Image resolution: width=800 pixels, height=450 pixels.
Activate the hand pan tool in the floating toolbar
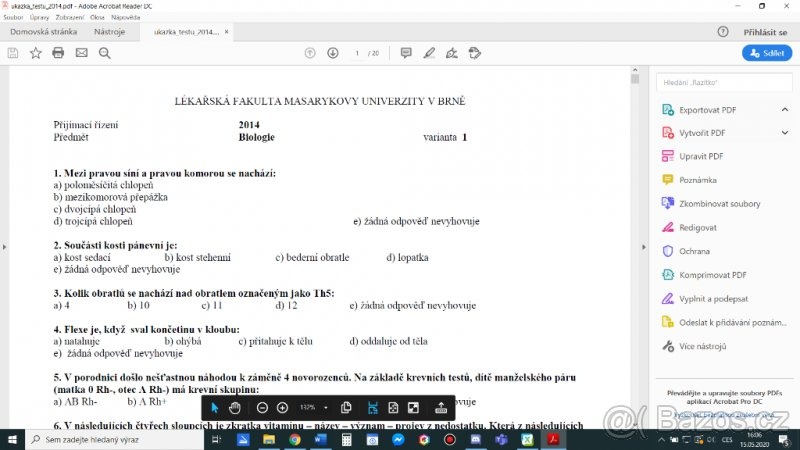tap(235, 408)
